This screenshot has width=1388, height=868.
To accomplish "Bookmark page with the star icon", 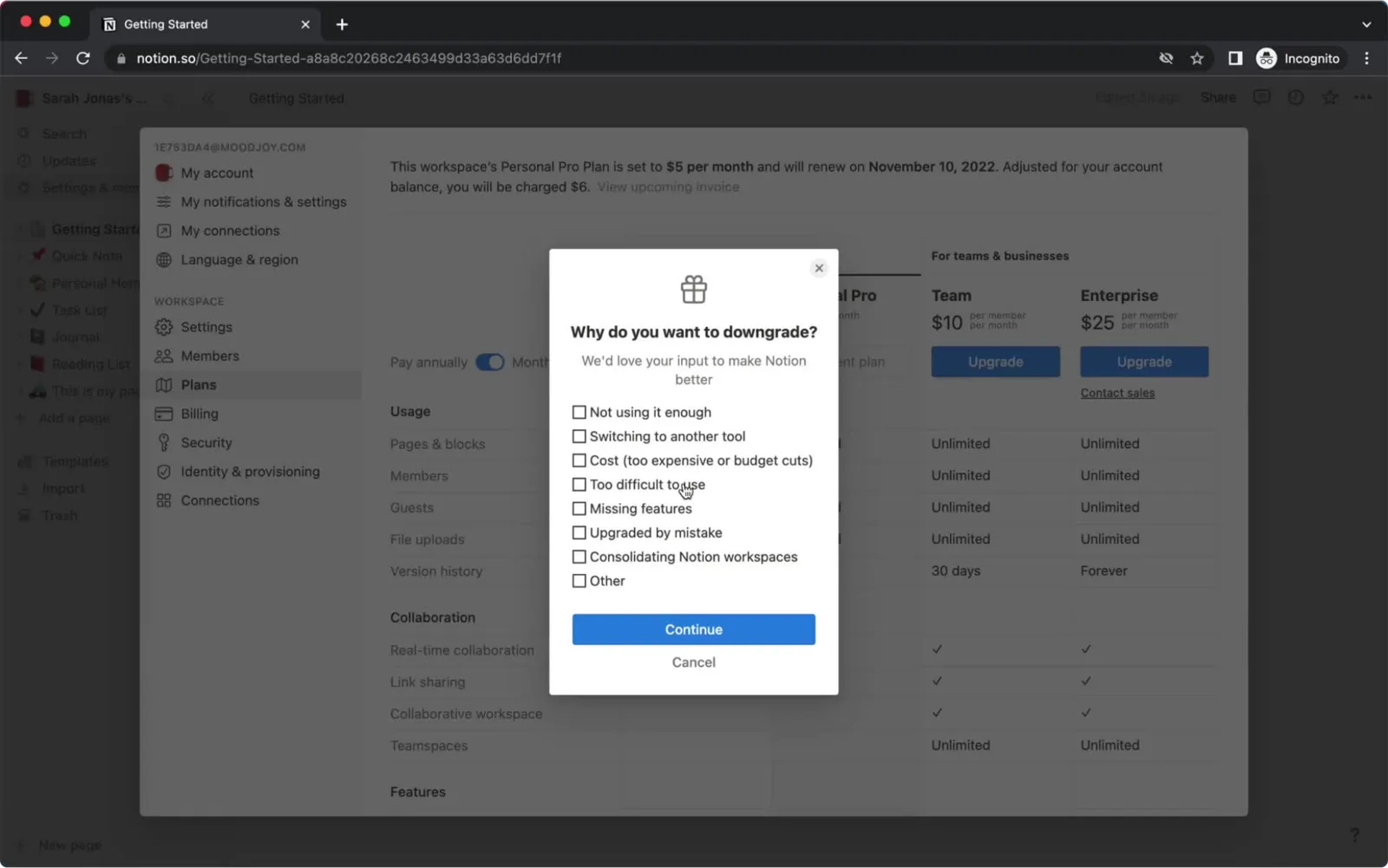I will click(1197, 58).
